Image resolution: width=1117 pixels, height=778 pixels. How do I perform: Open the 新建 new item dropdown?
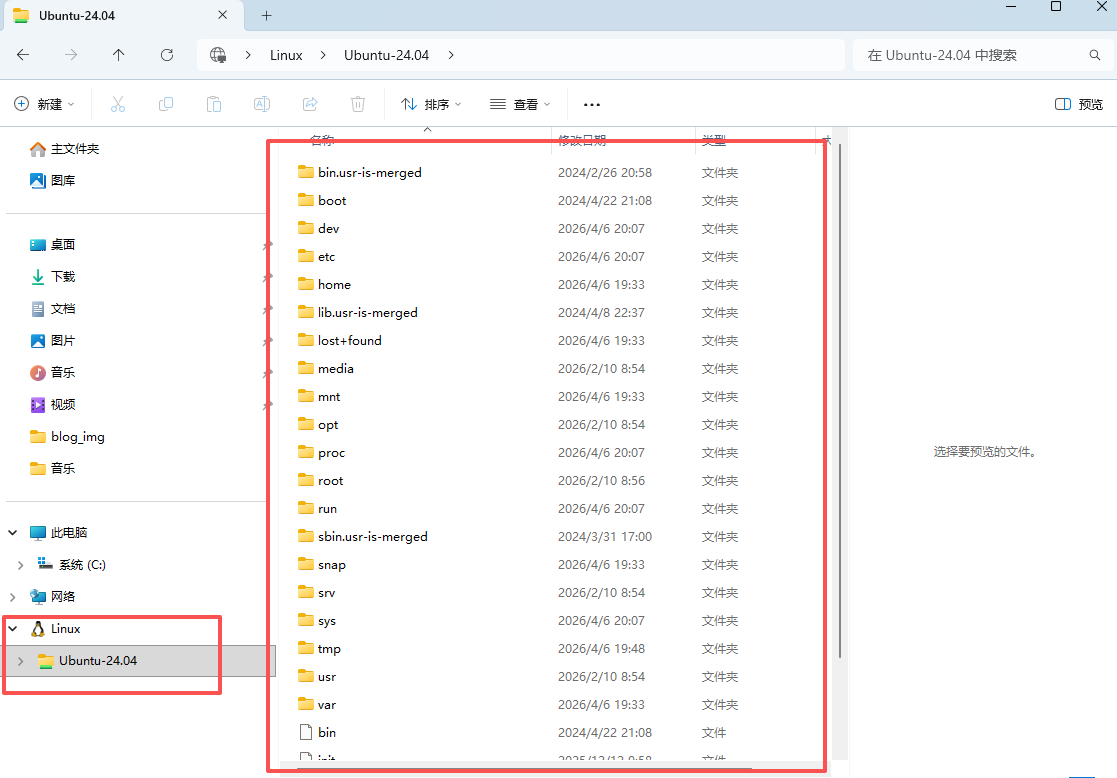pos(44,104)
